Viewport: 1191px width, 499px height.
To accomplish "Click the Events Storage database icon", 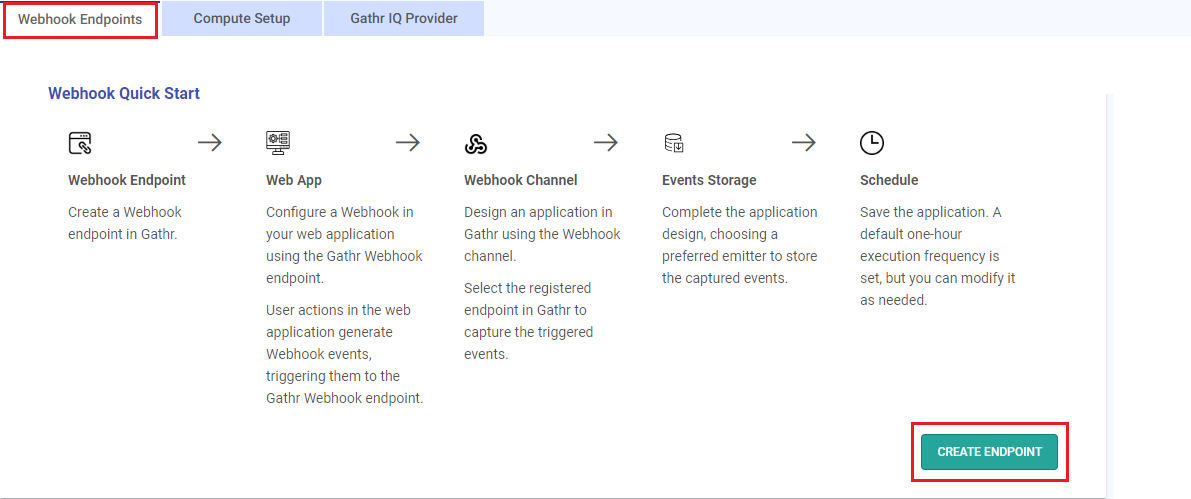I will (674, 143).
